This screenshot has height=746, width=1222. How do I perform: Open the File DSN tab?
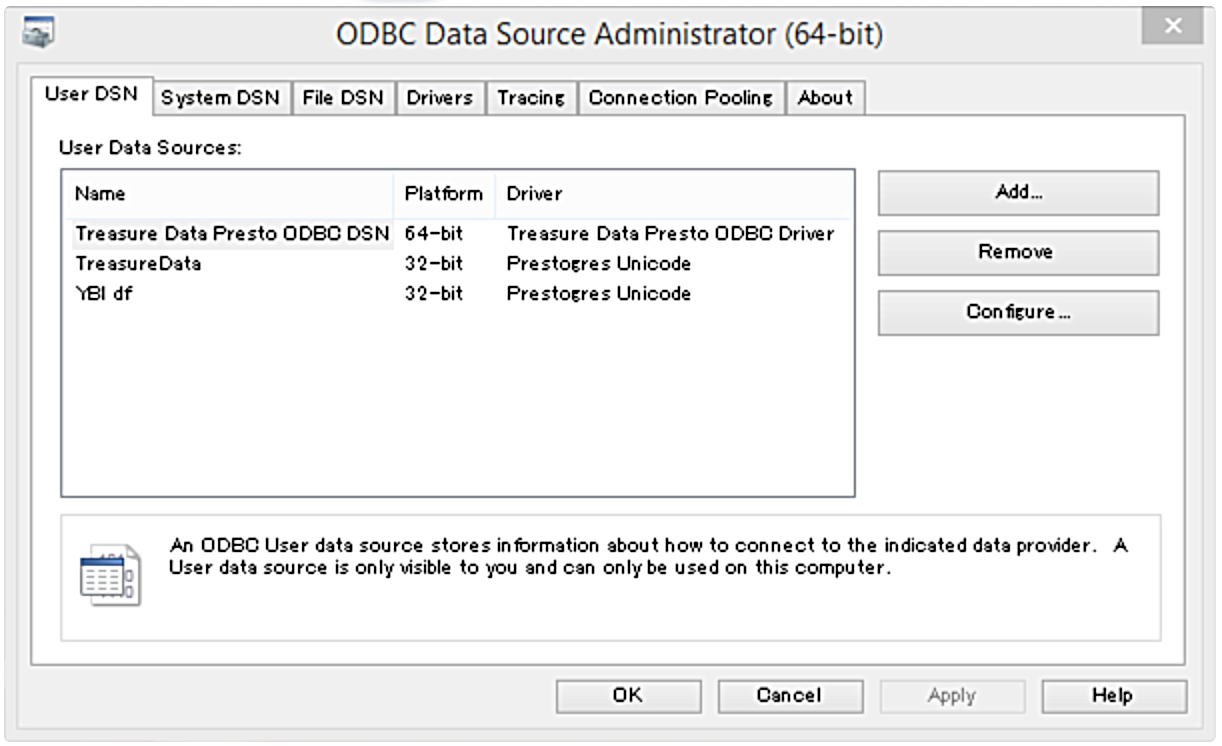coord(343,98)
